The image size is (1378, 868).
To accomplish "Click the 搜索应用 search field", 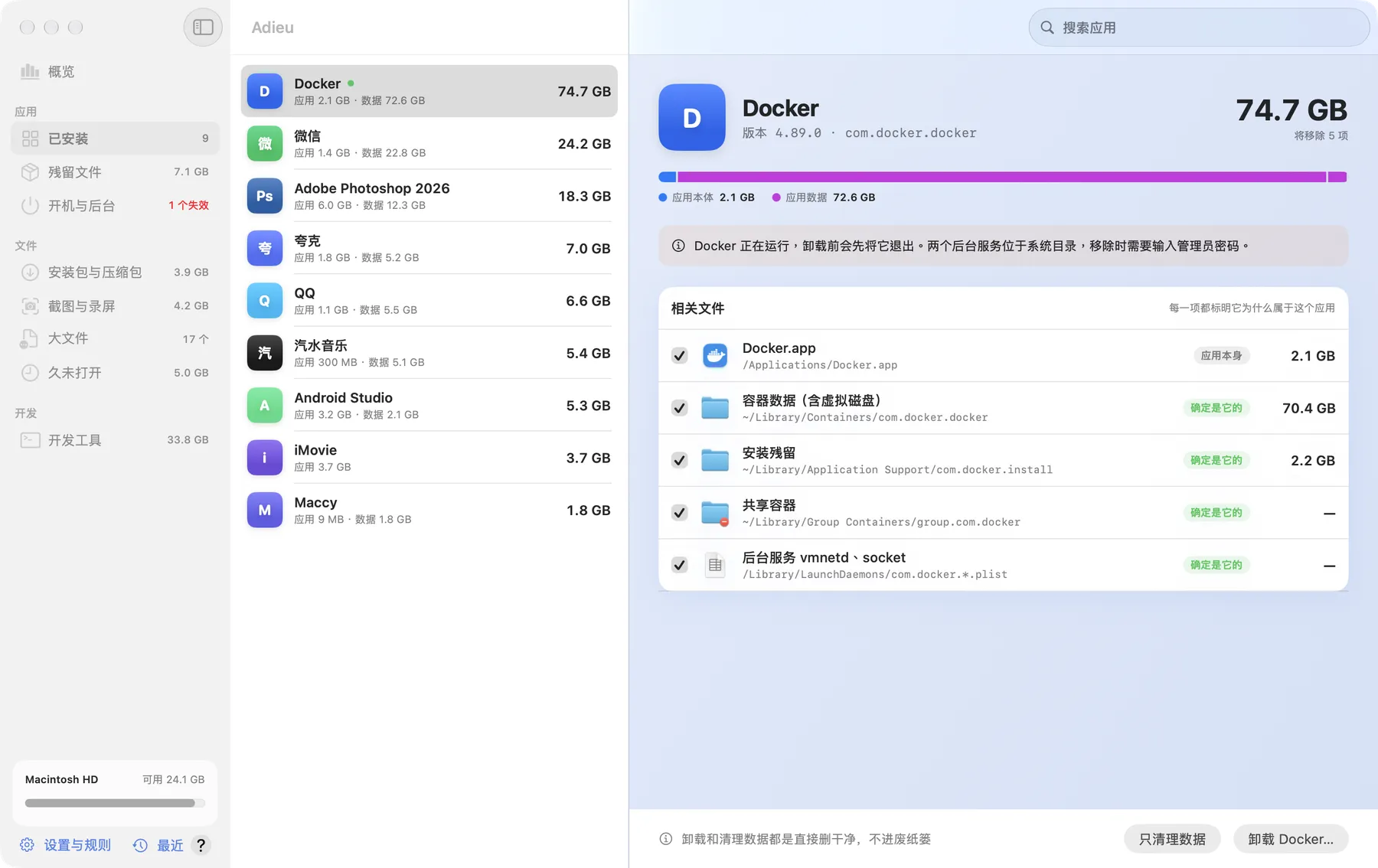I will pos(1199,28).
